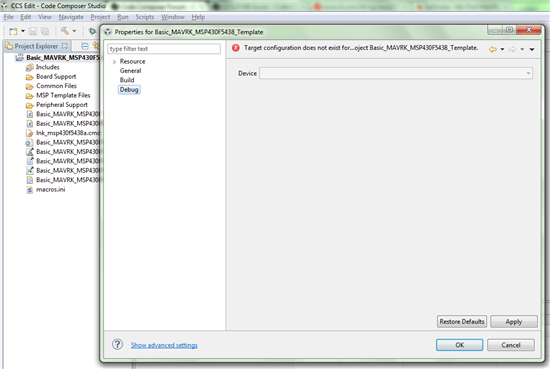Select the General properties page
Viewport: 550px width, 369px height.
130,71
